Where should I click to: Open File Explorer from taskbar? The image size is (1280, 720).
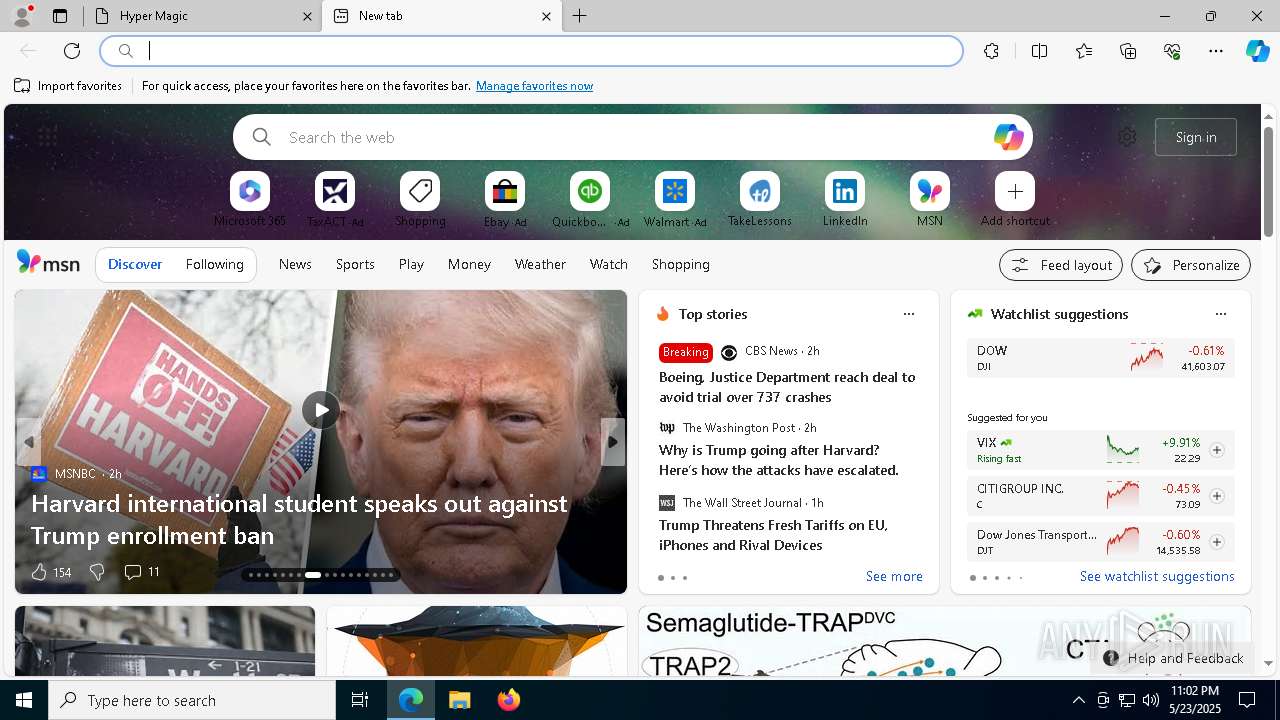459,700
